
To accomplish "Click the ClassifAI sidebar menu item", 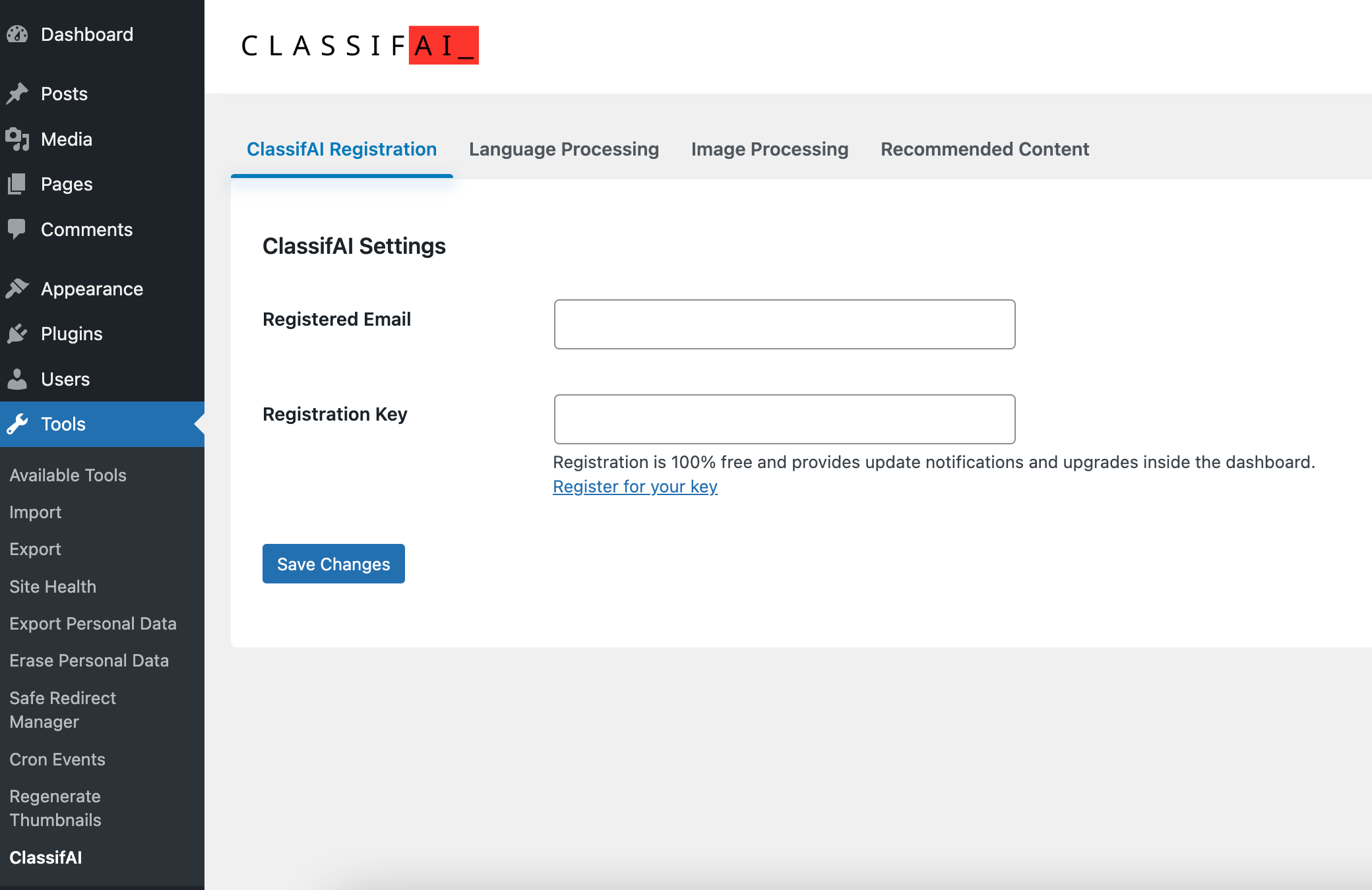I will [x=45, y=857].
